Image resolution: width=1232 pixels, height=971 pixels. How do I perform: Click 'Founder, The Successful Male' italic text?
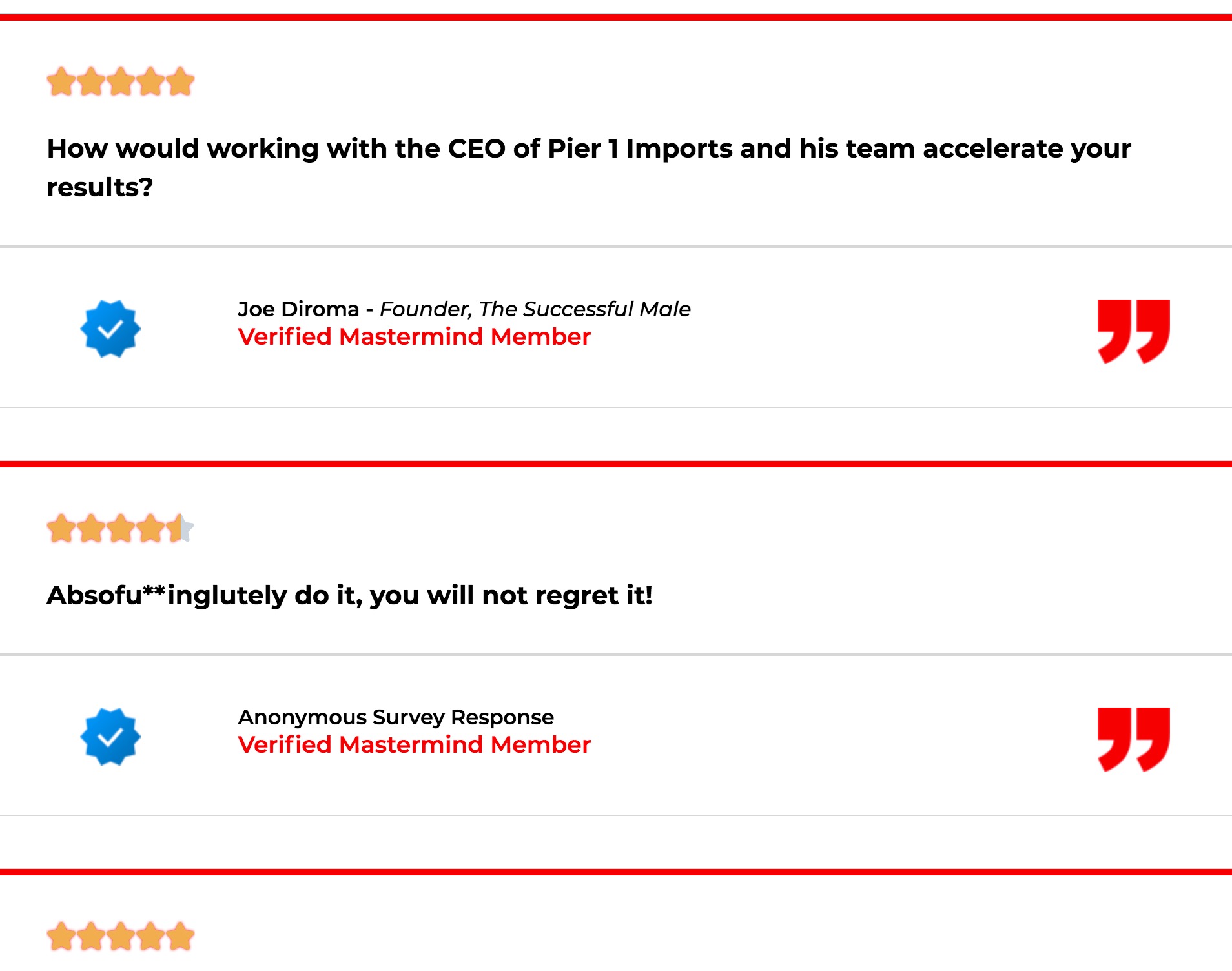[x=535, y=309]
